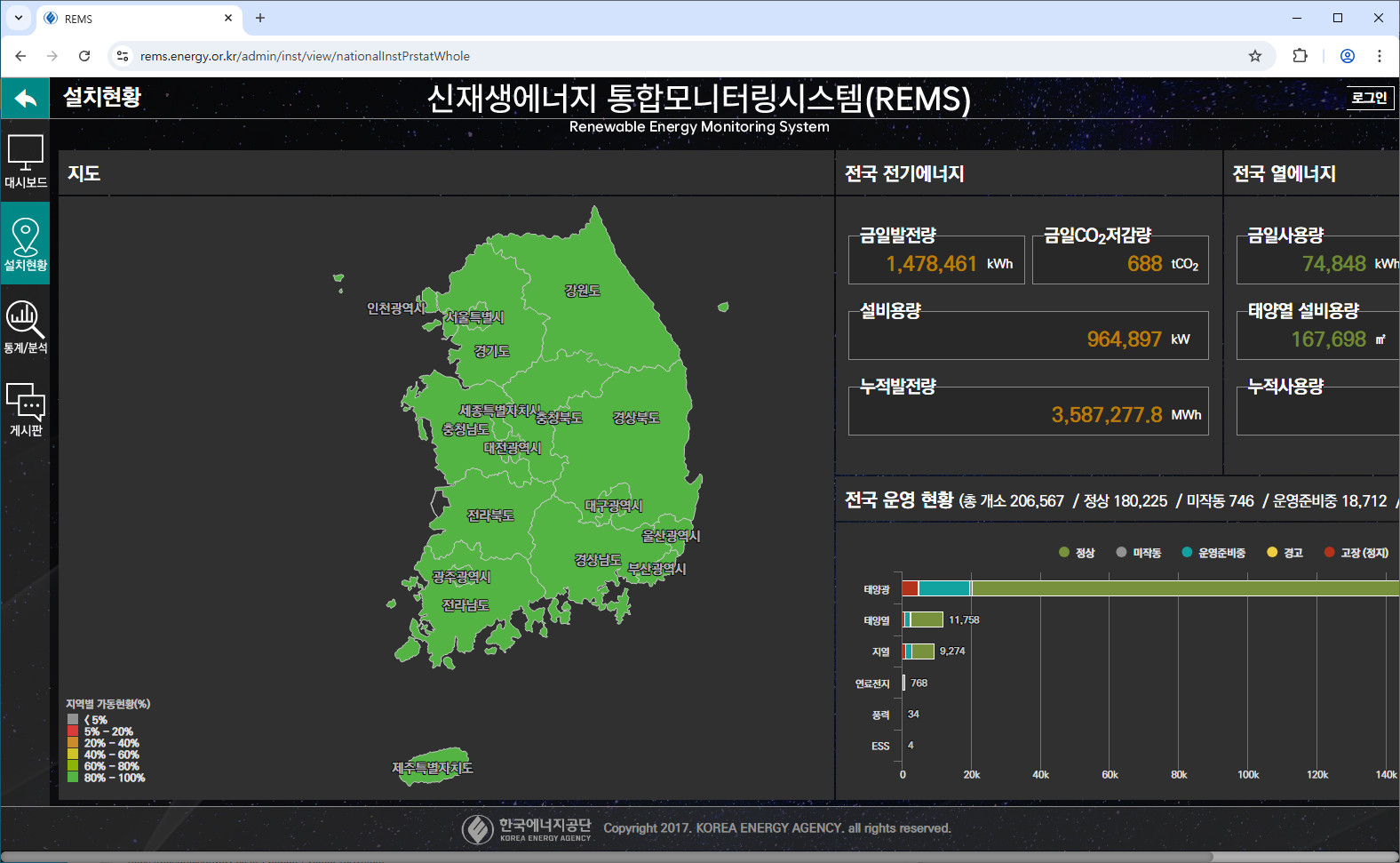Click the browser back navigation arrow
This screenshot has height=863, width=1400.
[20, 56]
